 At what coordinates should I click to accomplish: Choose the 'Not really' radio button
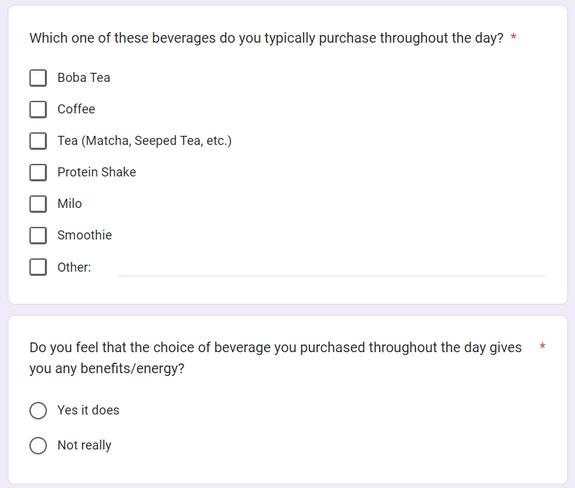click(x=38, y=445)
